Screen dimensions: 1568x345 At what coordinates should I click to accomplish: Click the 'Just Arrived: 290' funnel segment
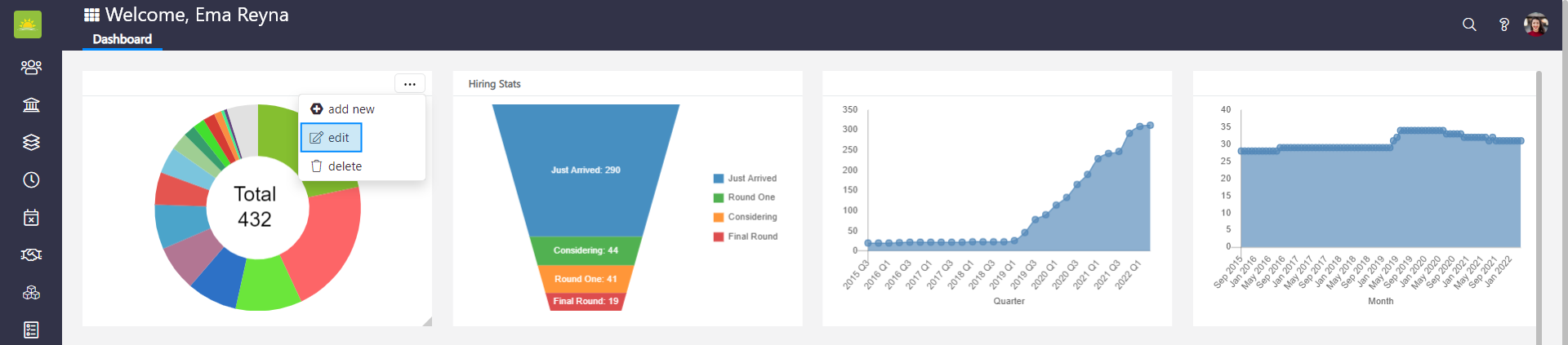pyautogui.click(x=586, y=170)
